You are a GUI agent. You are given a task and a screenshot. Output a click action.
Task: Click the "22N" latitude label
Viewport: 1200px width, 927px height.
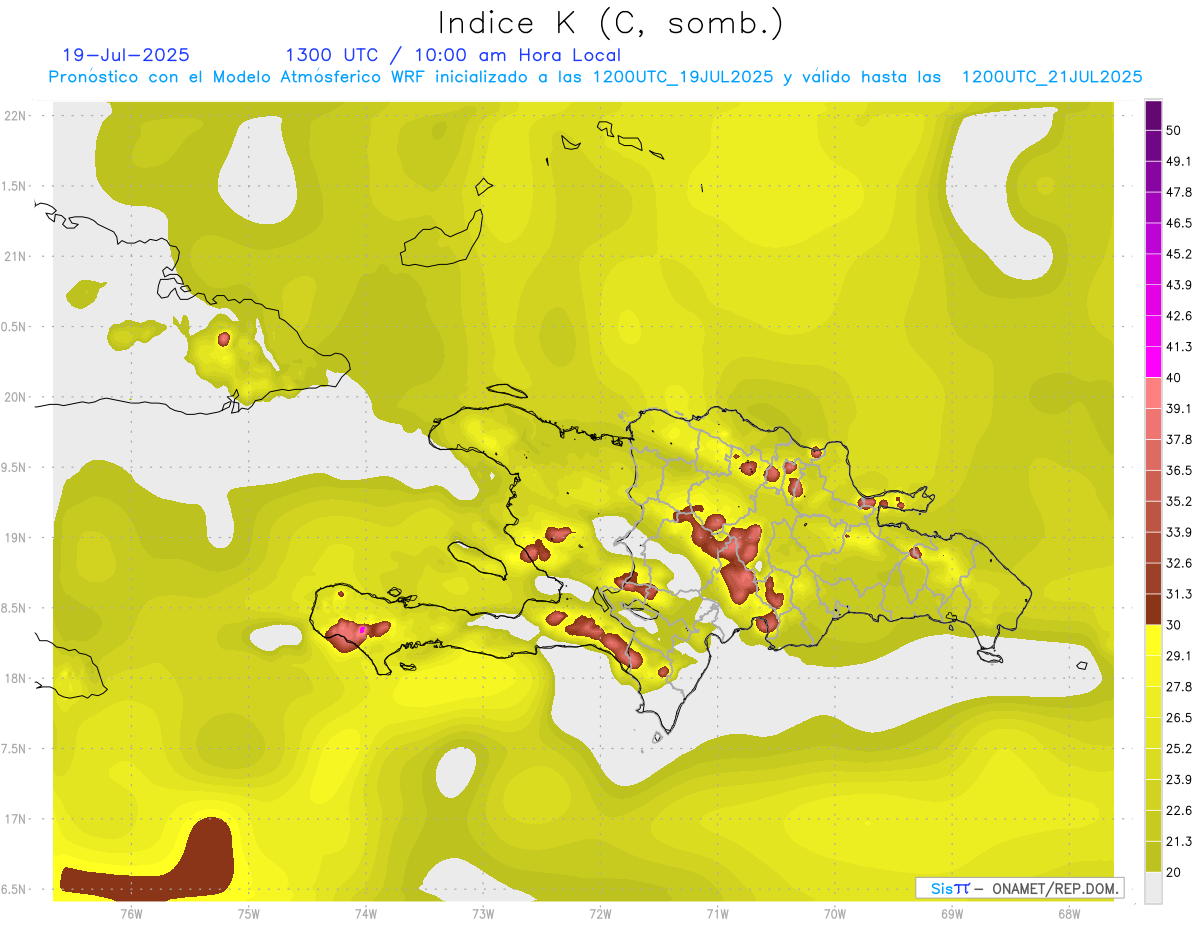click(x=17, y=115)
